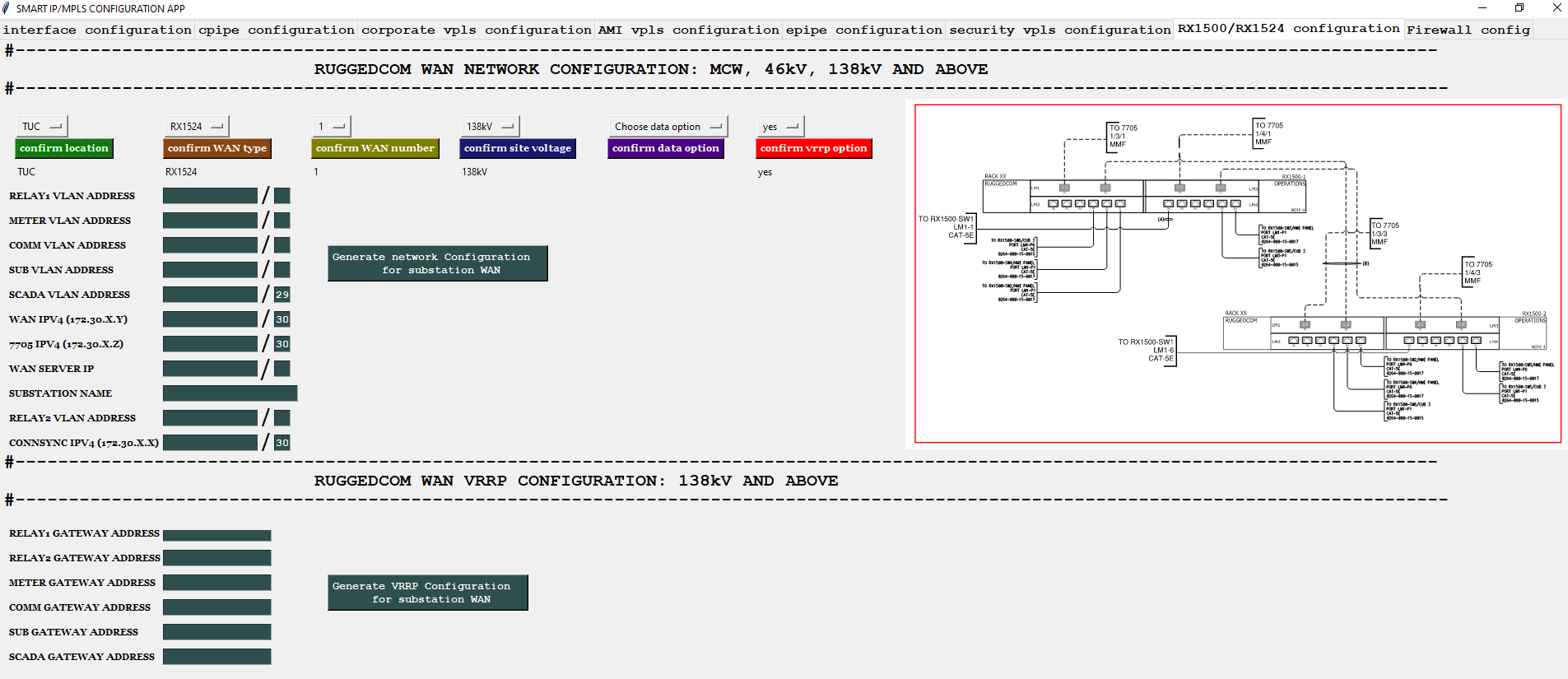This screenshot has width=1568, height=679.
Task: Click the confirm WAN type button
Action: [x=217, y=148]
